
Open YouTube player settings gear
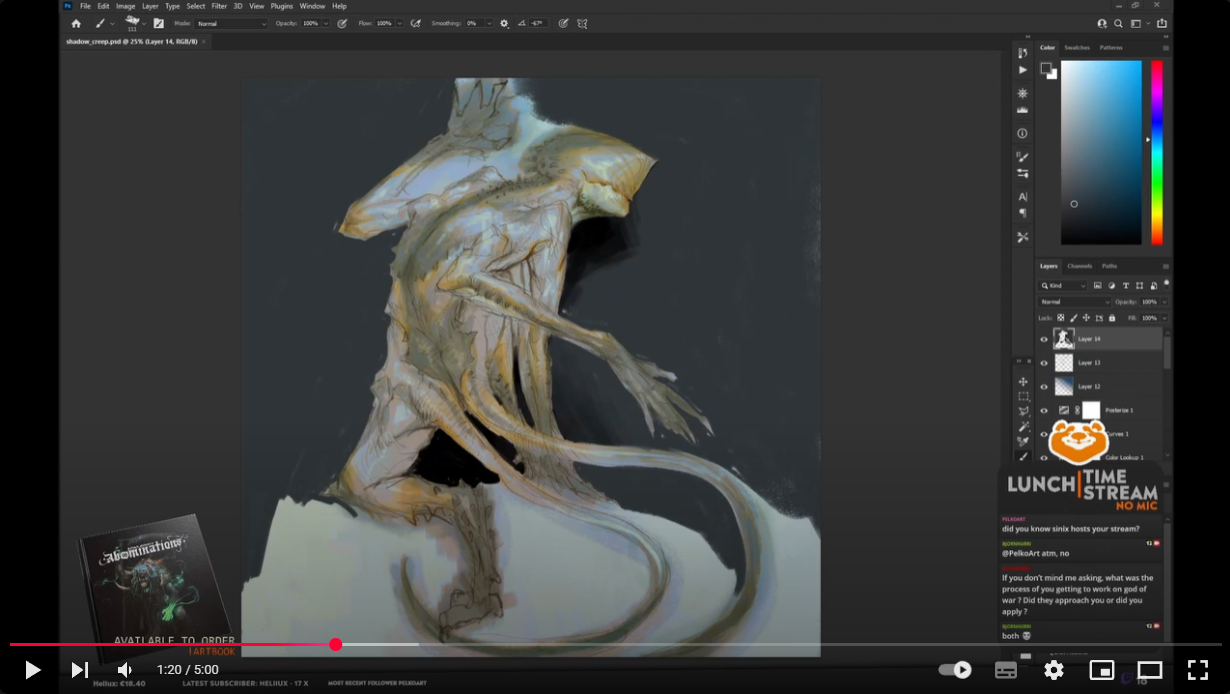click(x=1054, y=670)
